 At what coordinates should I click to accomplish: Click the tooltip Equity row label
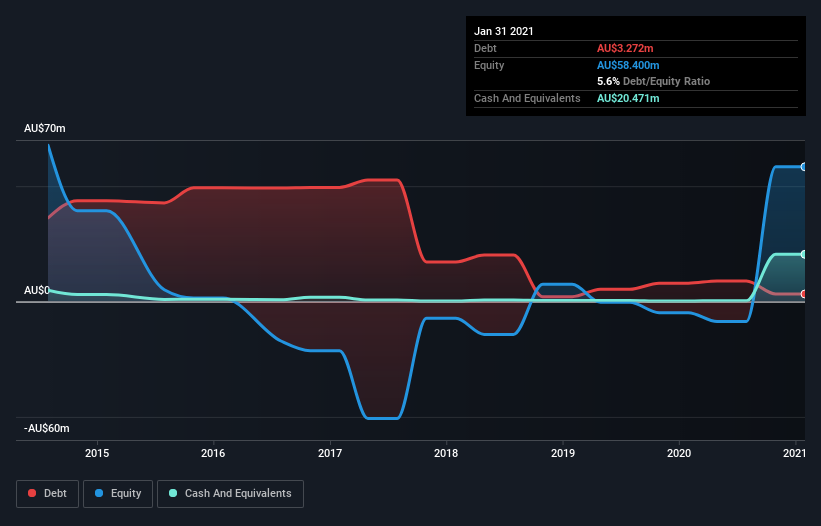(x=489, y=65)
